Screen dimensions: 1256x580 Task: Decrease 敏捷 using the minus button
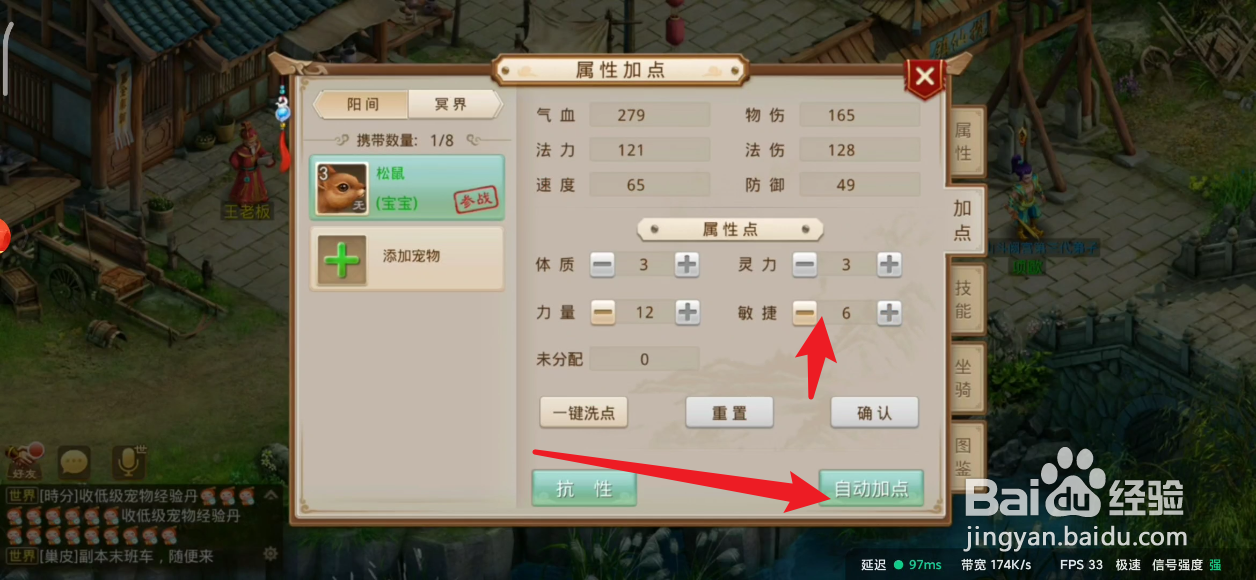tap(805, 312)
